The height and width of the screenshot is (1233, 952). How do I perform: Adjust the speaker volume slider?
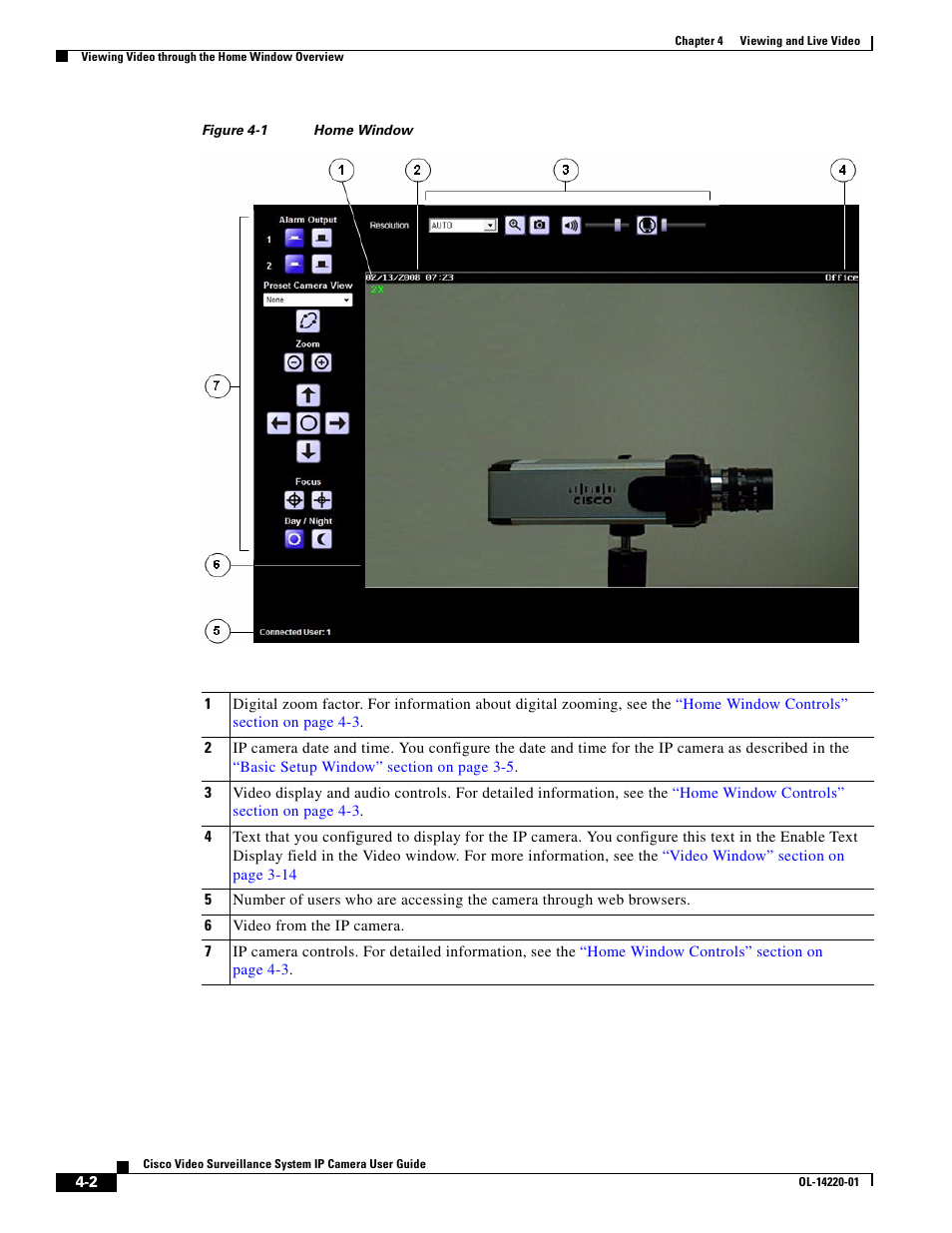[x=608, y=226]
